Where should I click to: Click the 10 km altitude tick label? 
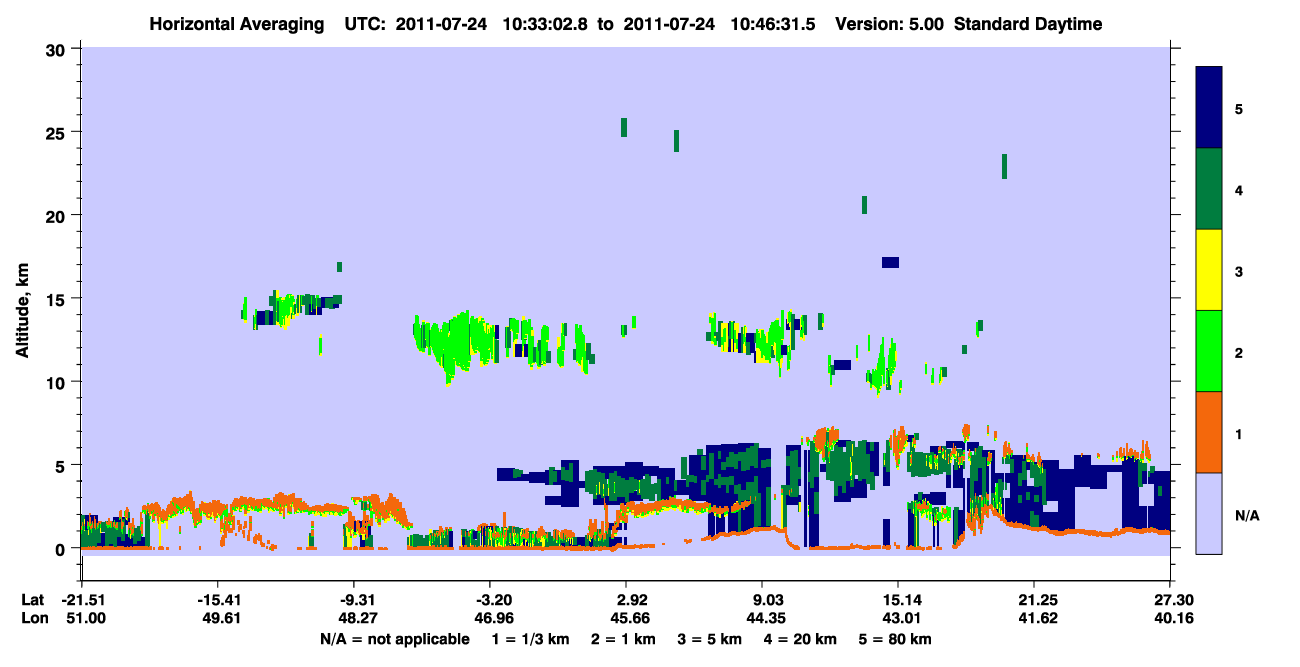[x=58, y=382]
